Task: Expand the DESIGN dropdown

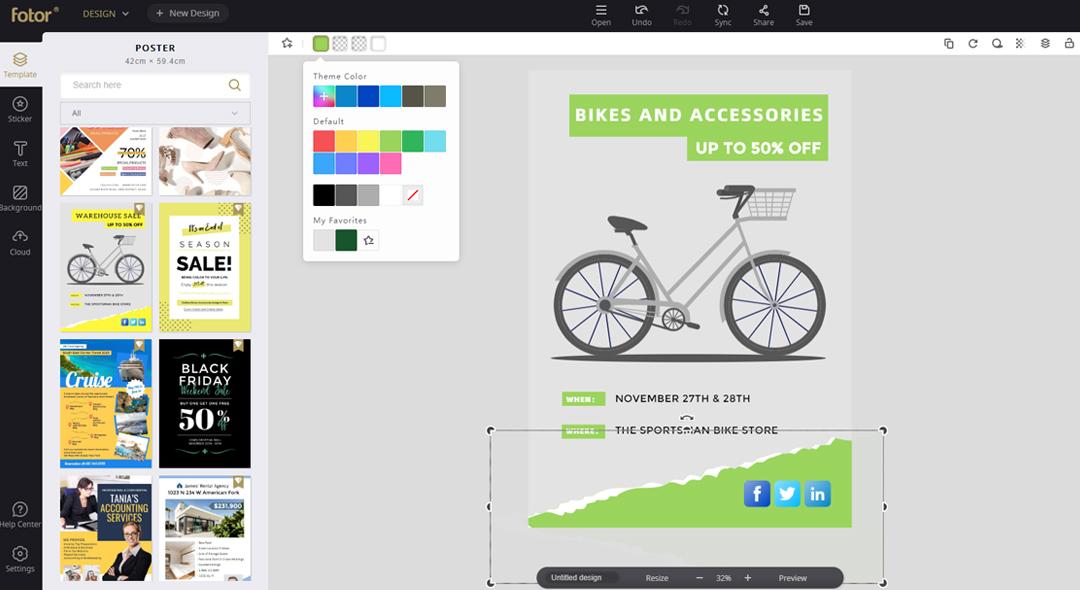Action: point(106,13)
